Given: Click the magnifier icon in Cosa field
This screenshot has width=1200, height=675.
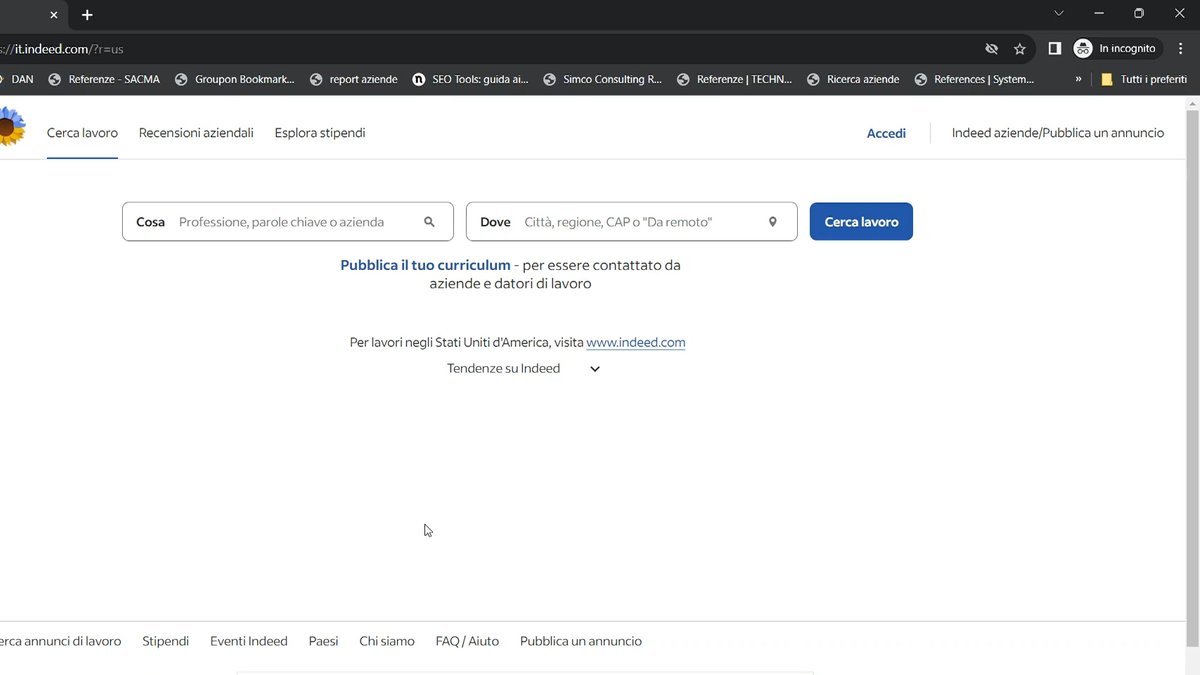Looking at the screenshot, I should point(430,222).
